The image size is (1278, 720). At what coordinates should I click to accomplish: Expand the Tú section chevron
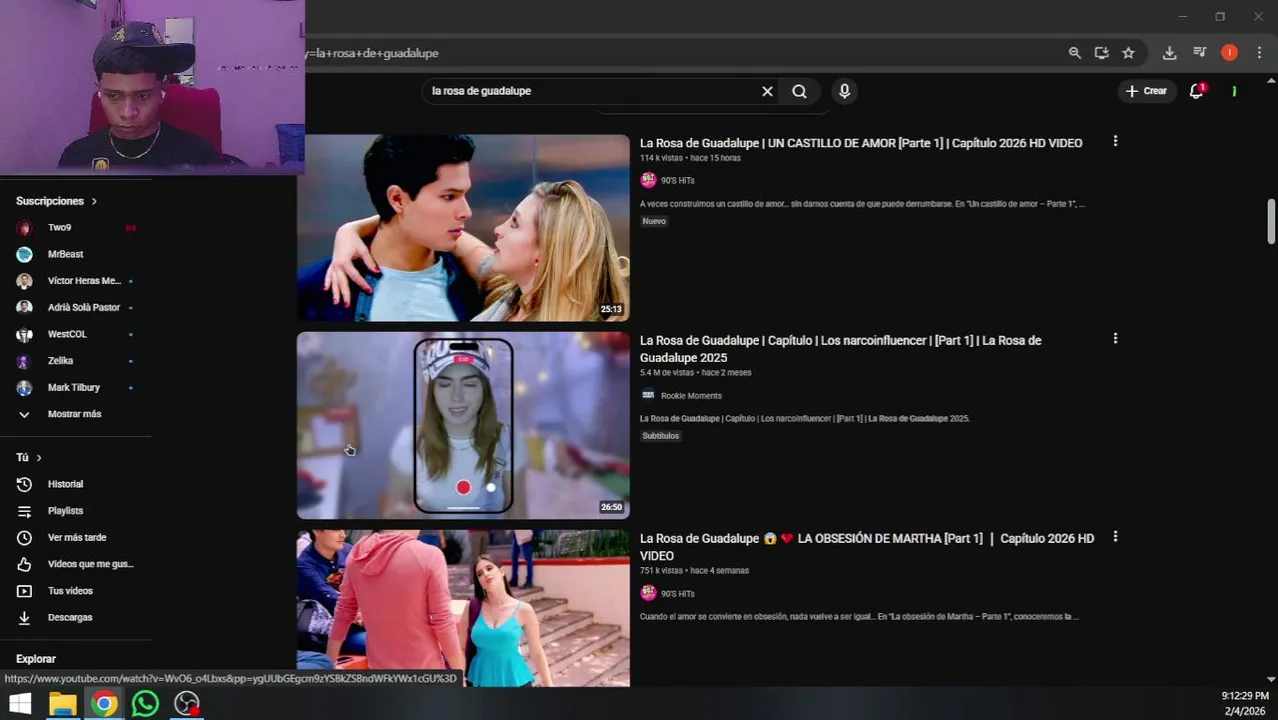pos(39,458)
